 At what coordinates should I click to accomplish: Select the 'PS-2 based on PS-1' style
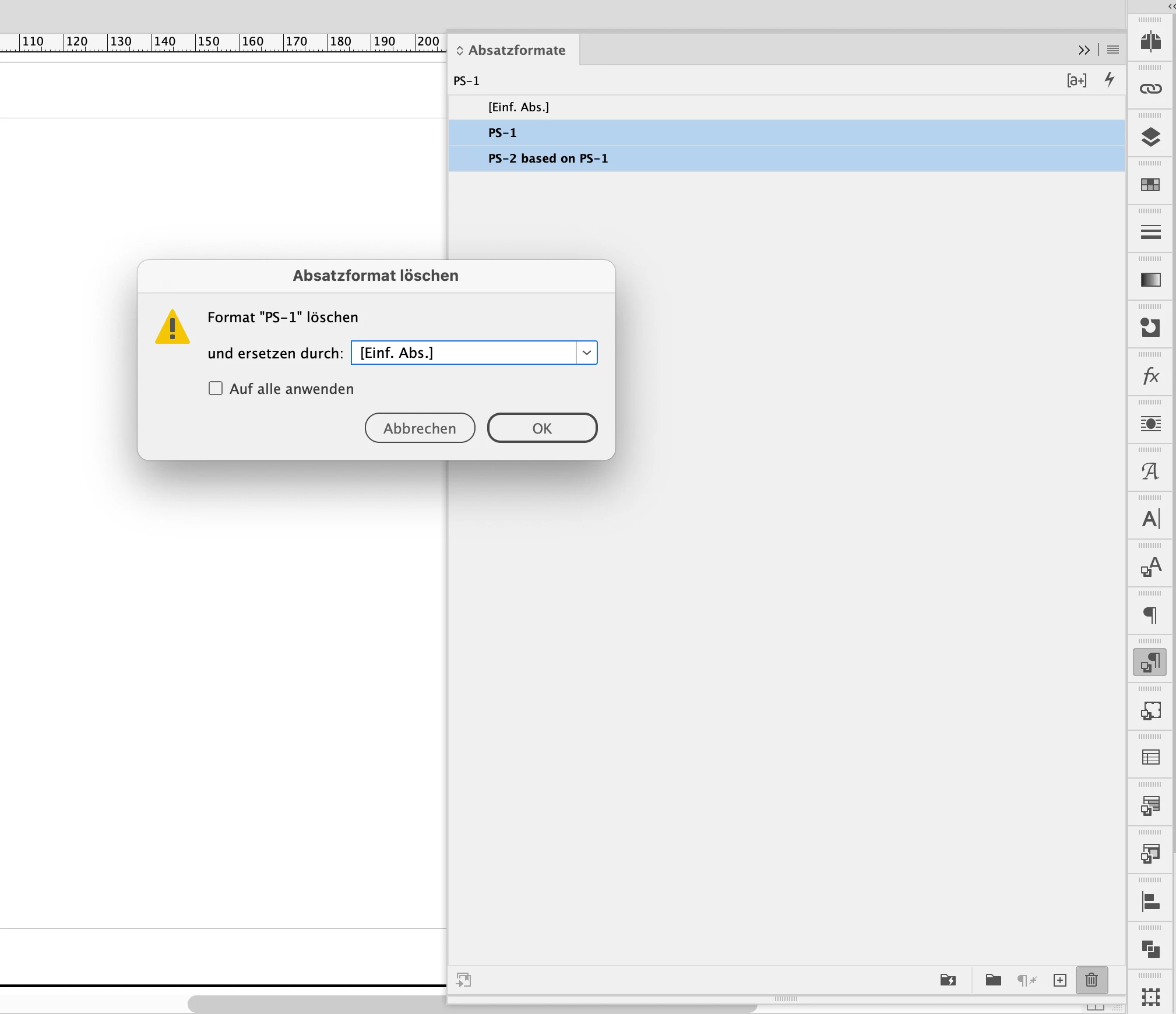point(548,159)
